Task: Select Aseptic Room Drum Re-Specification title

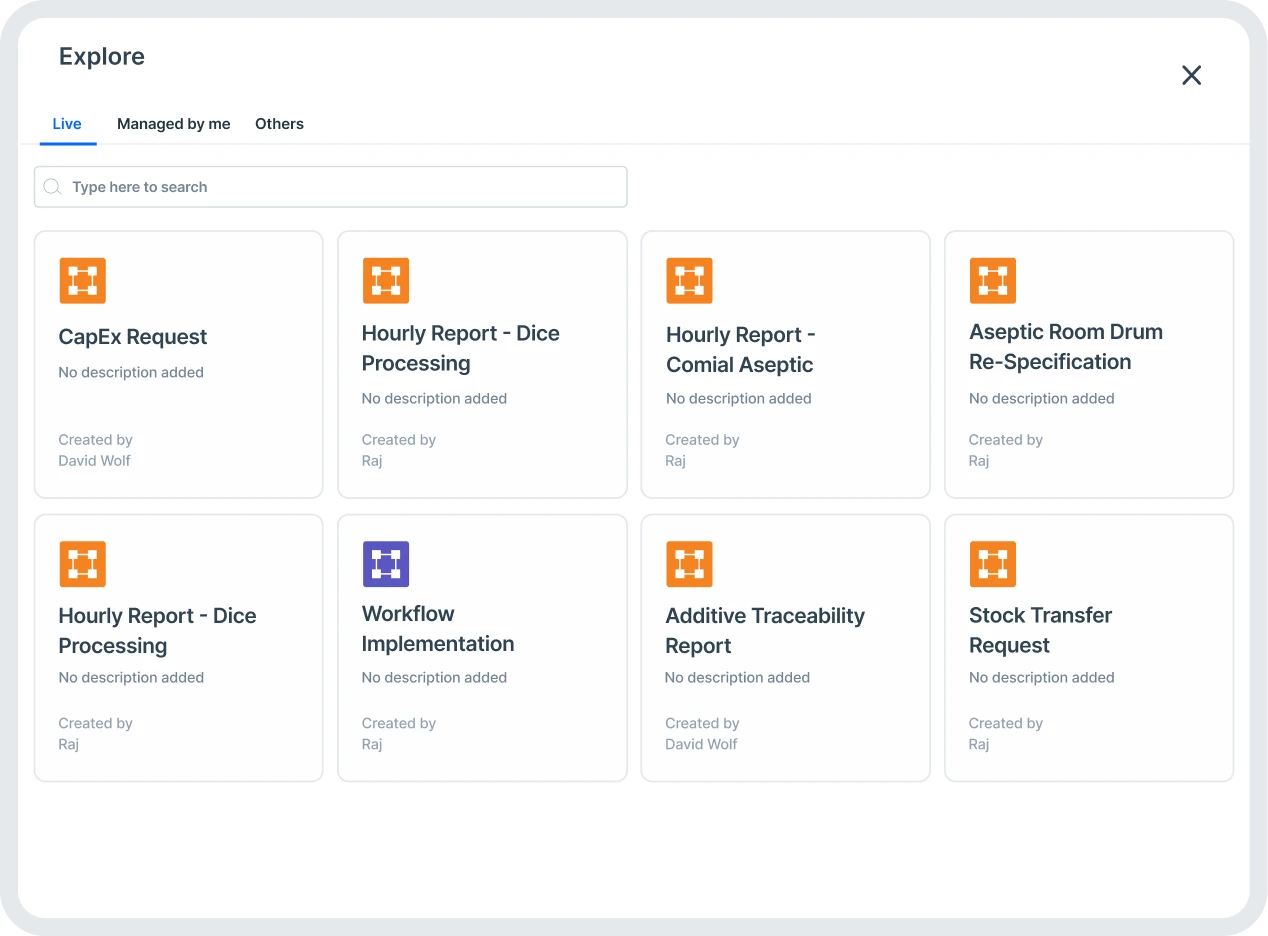Action: (1066, 347)
